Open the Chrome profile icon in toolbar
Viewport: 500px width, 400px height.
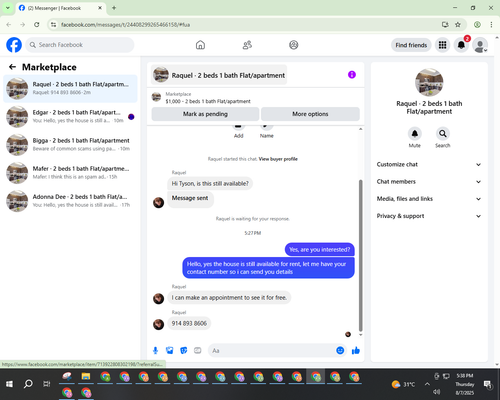[x=477, y=25]
